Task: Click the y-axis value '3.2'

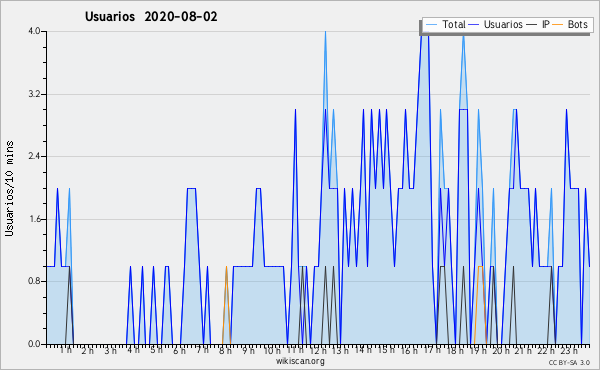Action: pyautogui.click(x=34, y=94)
